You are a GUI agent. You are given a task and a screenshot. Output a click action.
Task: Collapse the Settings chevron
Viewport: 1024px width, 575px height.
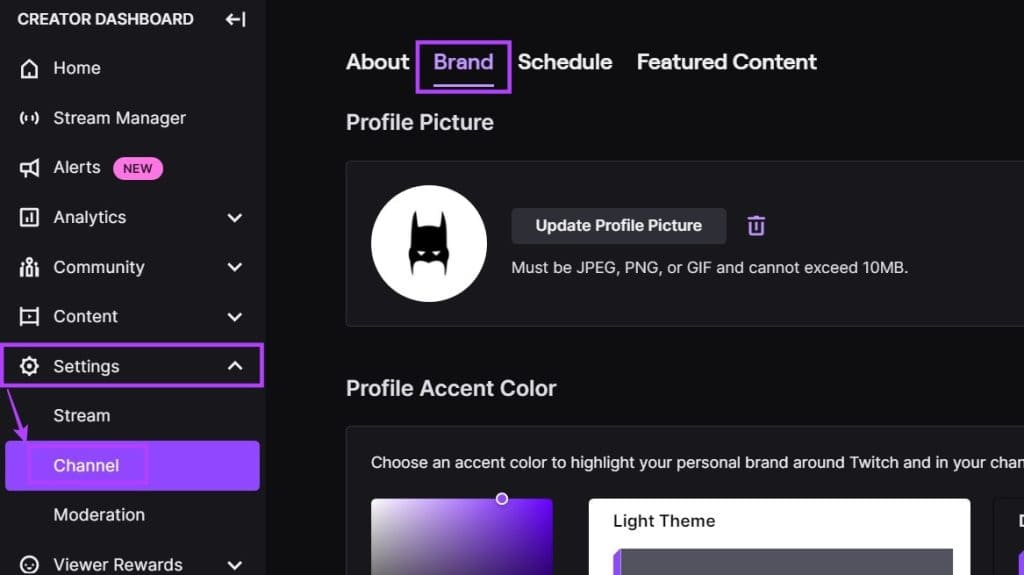[x=235, y=366]
